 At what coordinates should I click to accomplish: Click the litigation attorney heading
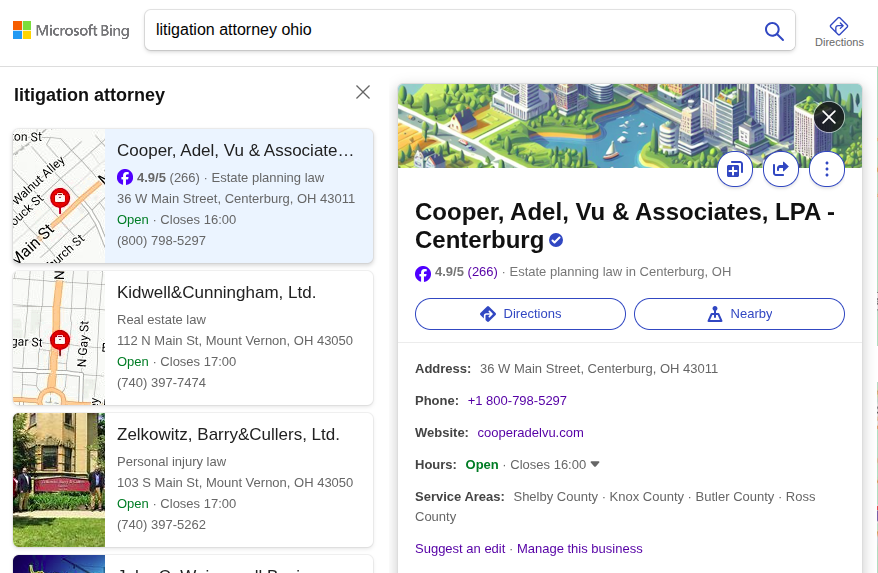90,95
